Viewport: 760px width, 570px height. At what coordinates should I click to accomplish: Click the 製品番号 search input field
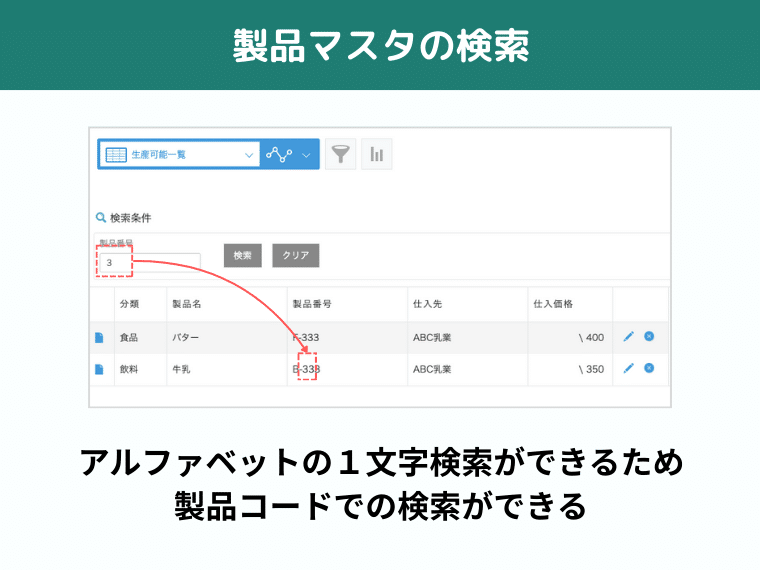click(150, 263)
